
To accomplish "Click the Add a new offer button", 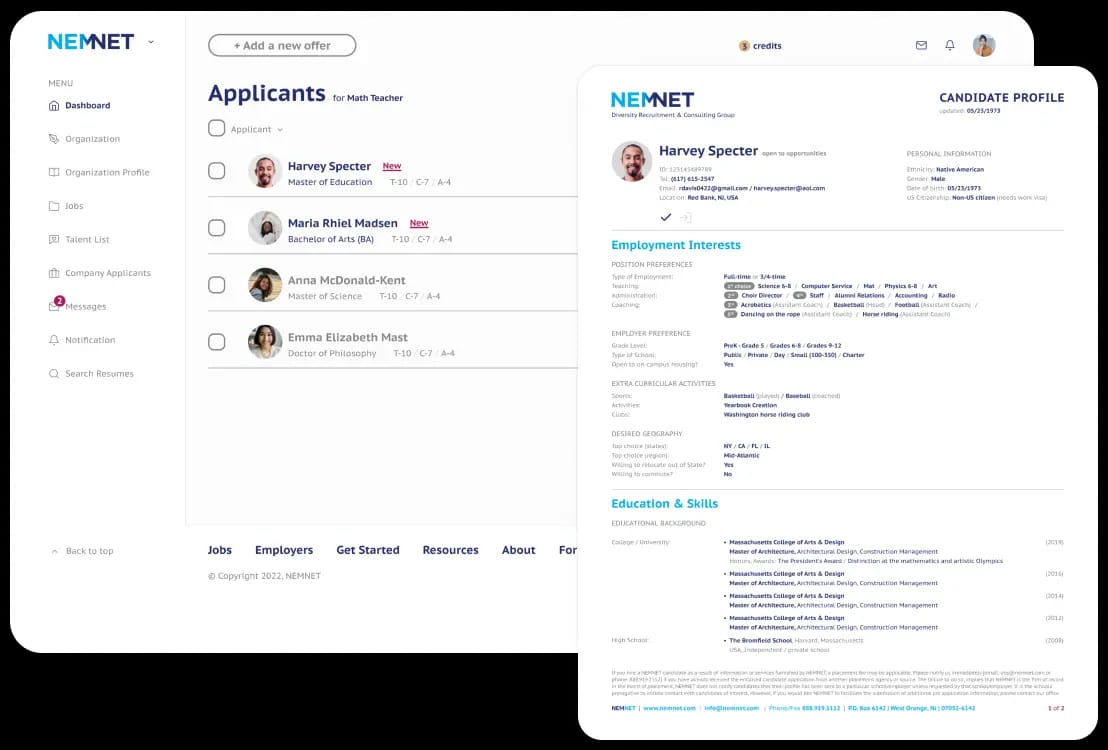I will coord(282,45).
